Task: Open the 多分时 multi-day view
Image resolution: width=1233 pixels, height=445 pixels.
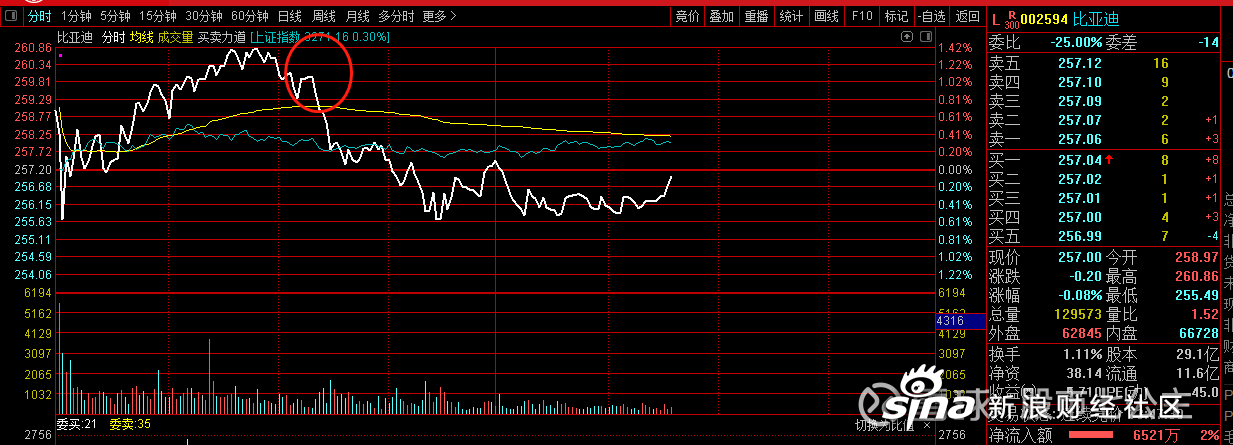Action: 396,16
